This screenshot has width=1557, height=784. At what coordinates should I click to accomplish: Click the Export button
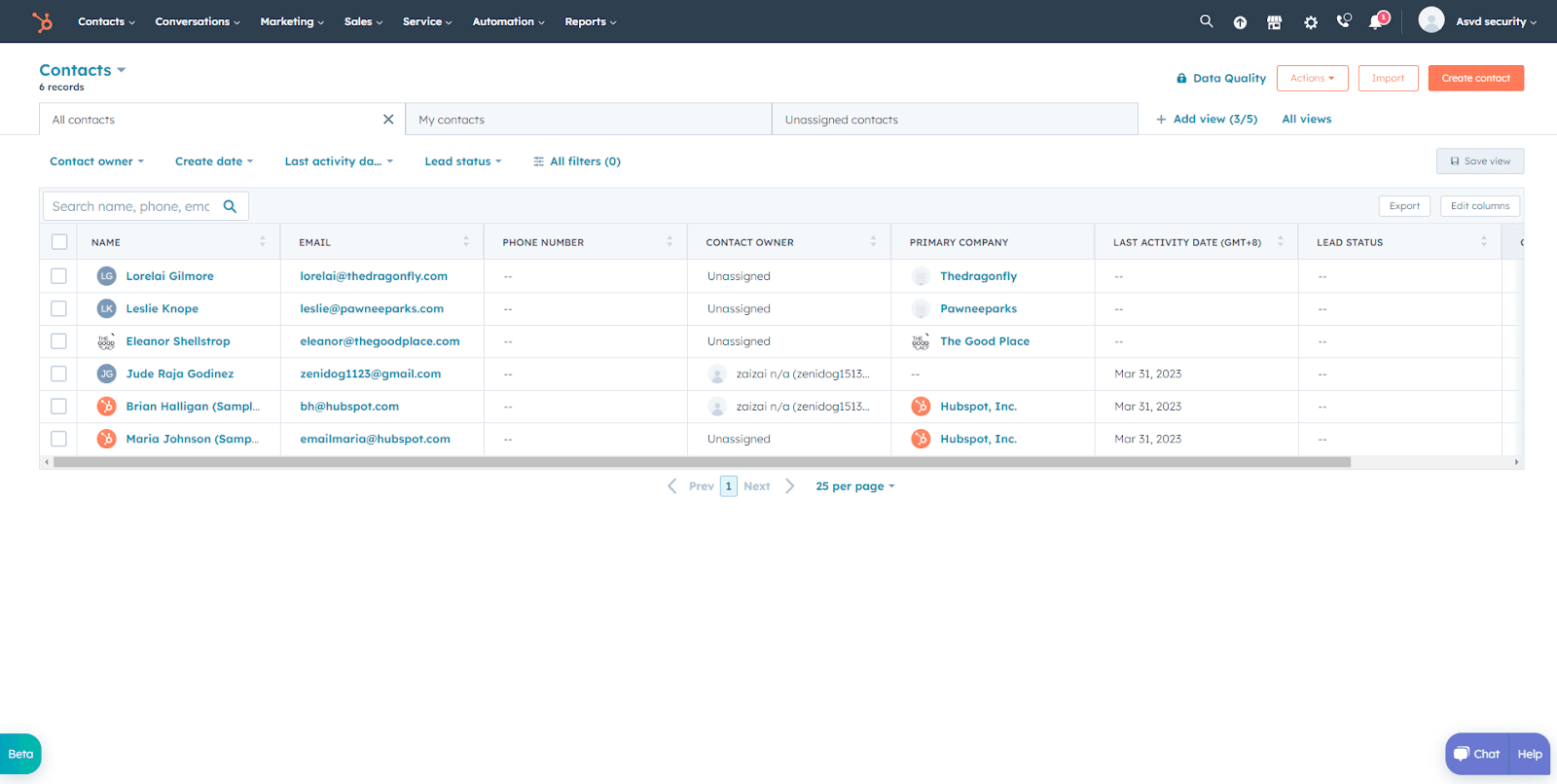click(x=1404, y=206)
